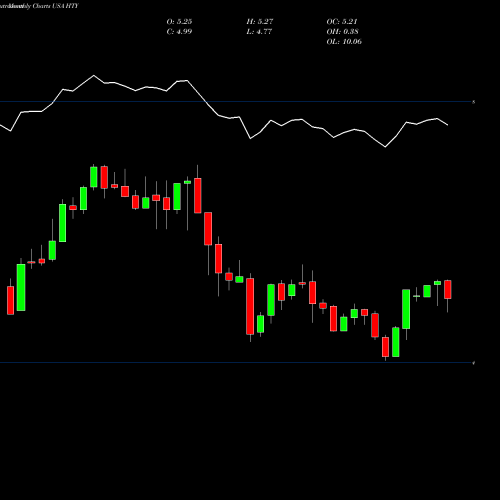500x500 pixels.
Task: Click the close value 'C: 4.99'
Action: click(179, 32)
